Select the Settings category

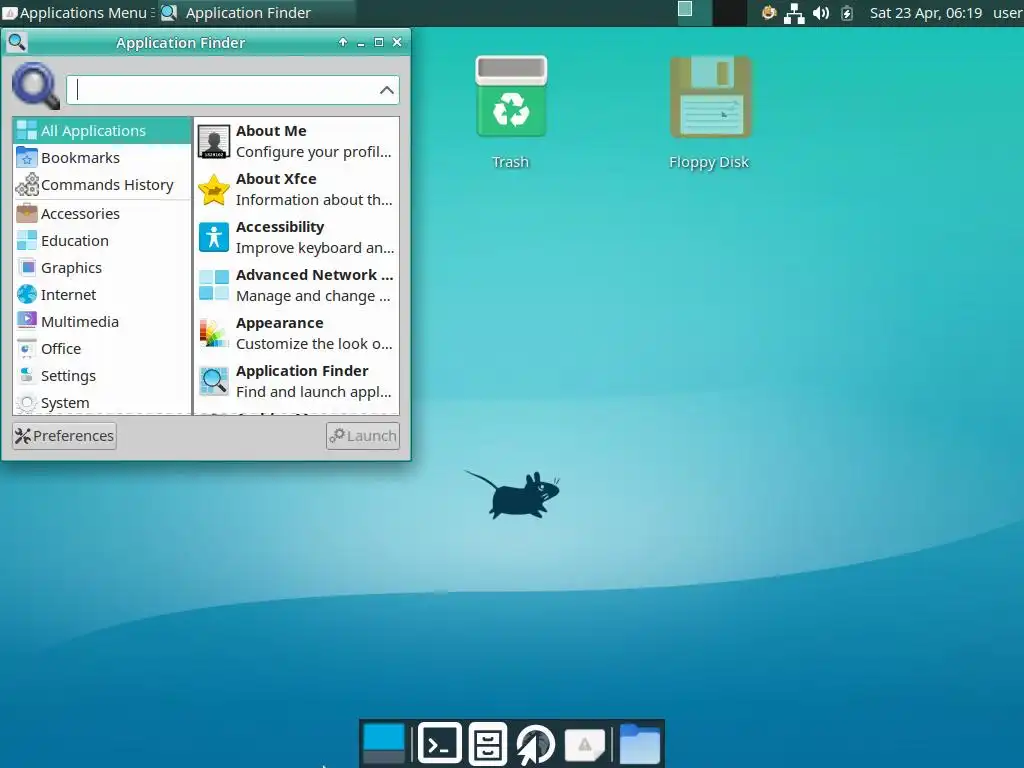(x=102, y=376)
